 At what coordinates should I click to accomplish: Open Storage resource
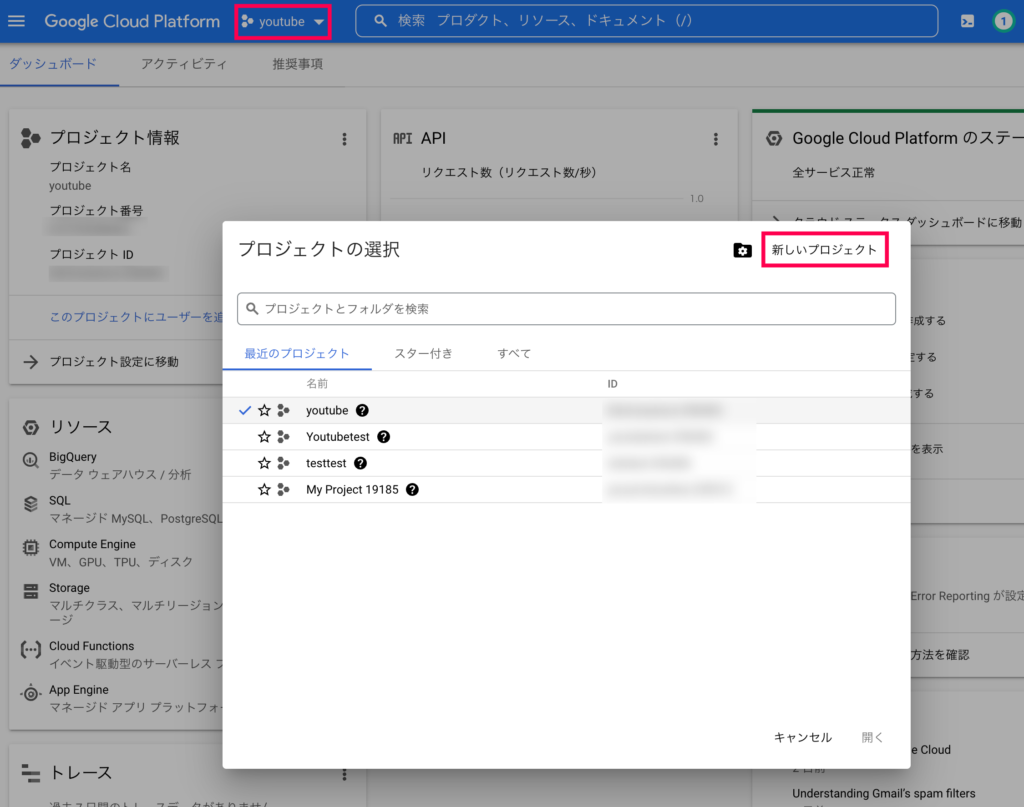pyautogui.click(x=69, y=588)
